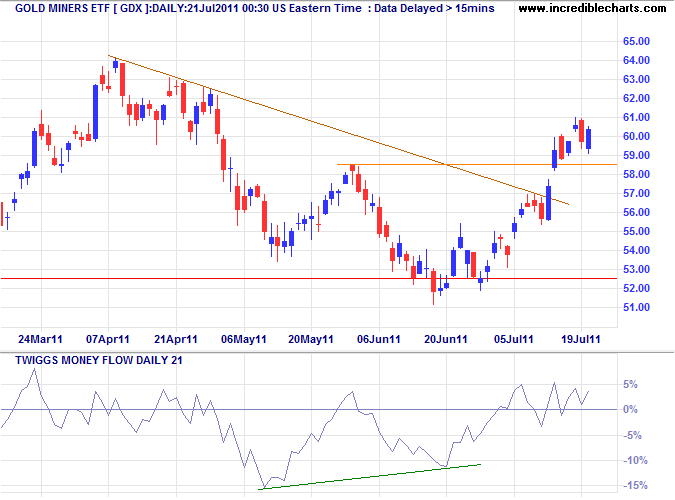Screen dimensions: 675x500
Task: Click the 21Apr11 date label
Action: coord(176,339)
